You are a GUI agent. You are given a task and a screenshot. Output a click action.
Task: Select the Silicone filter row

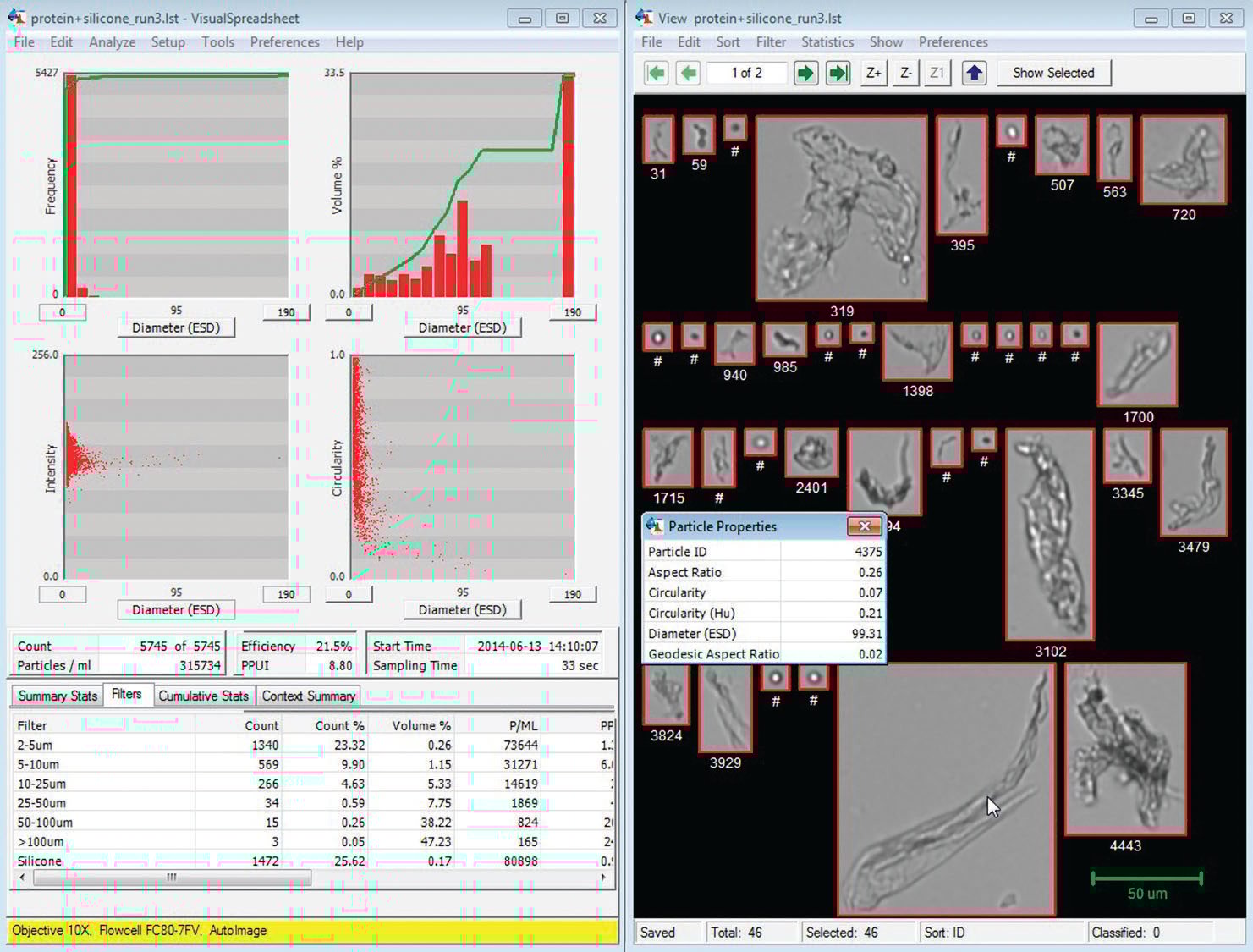40,861
